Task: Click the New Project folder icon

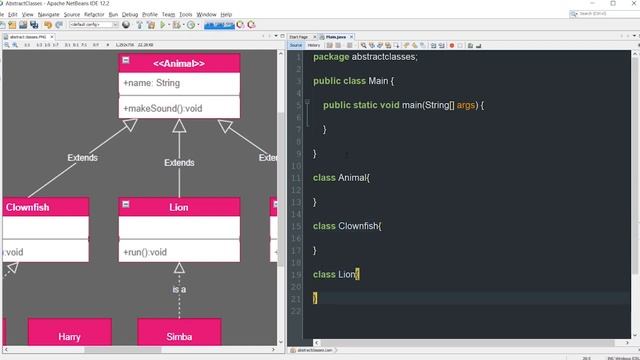Action: [x=12, y=25]
